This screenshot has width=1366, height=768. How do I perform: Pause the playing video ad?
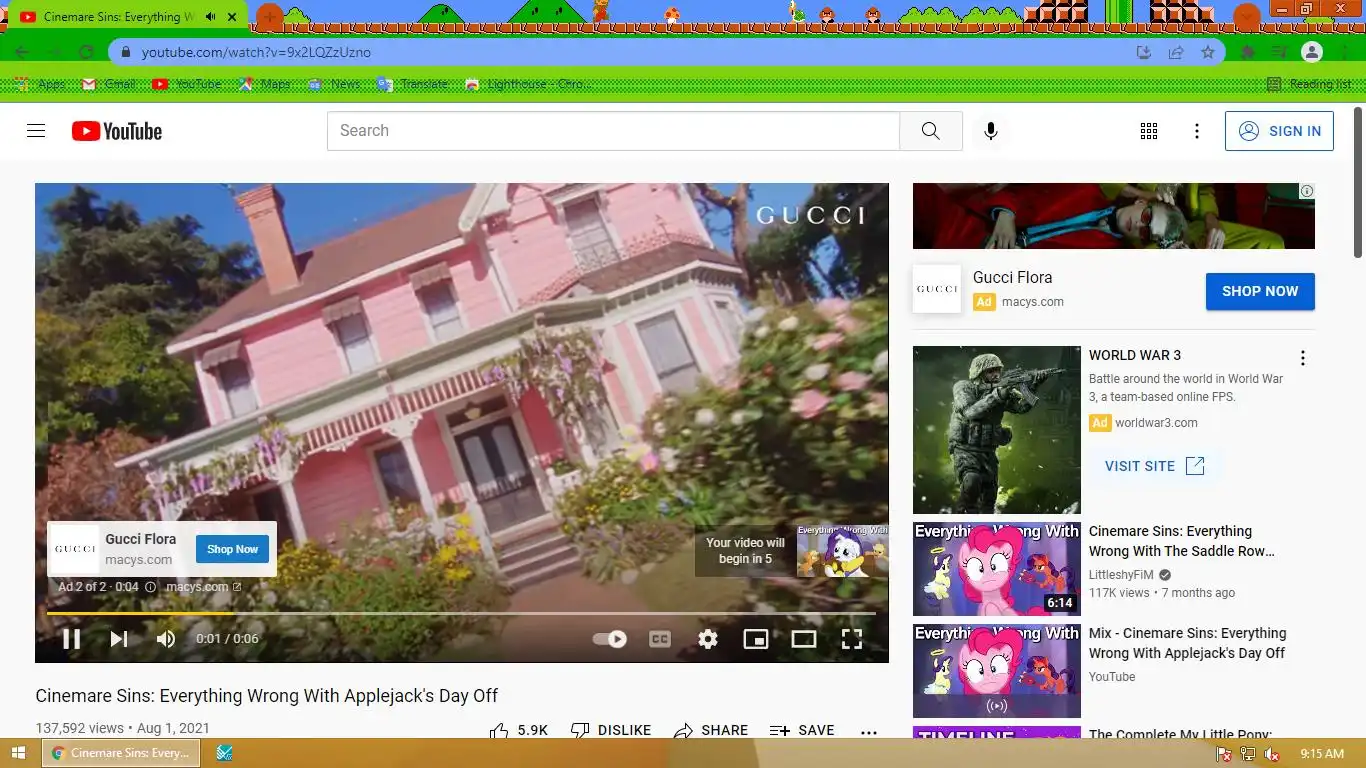click(72, 639)
